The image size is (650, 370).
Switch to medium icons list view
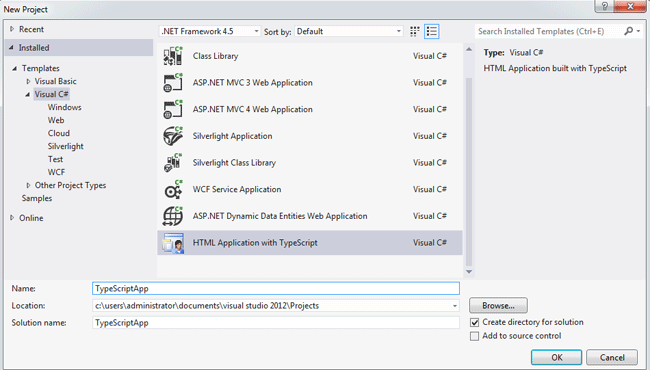pos(432,31)
